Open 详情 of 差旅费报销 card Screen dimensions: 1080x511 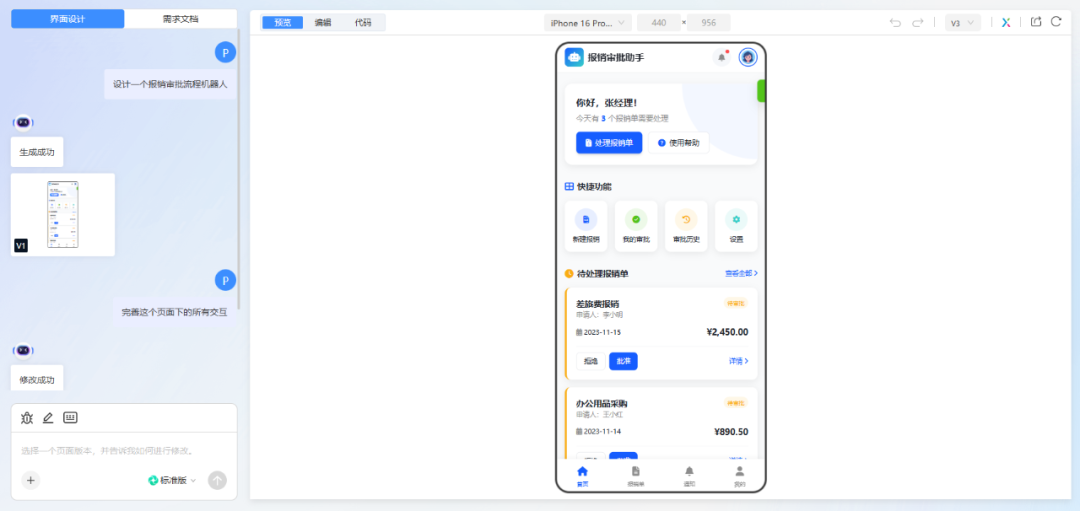(x=738, y=361)
